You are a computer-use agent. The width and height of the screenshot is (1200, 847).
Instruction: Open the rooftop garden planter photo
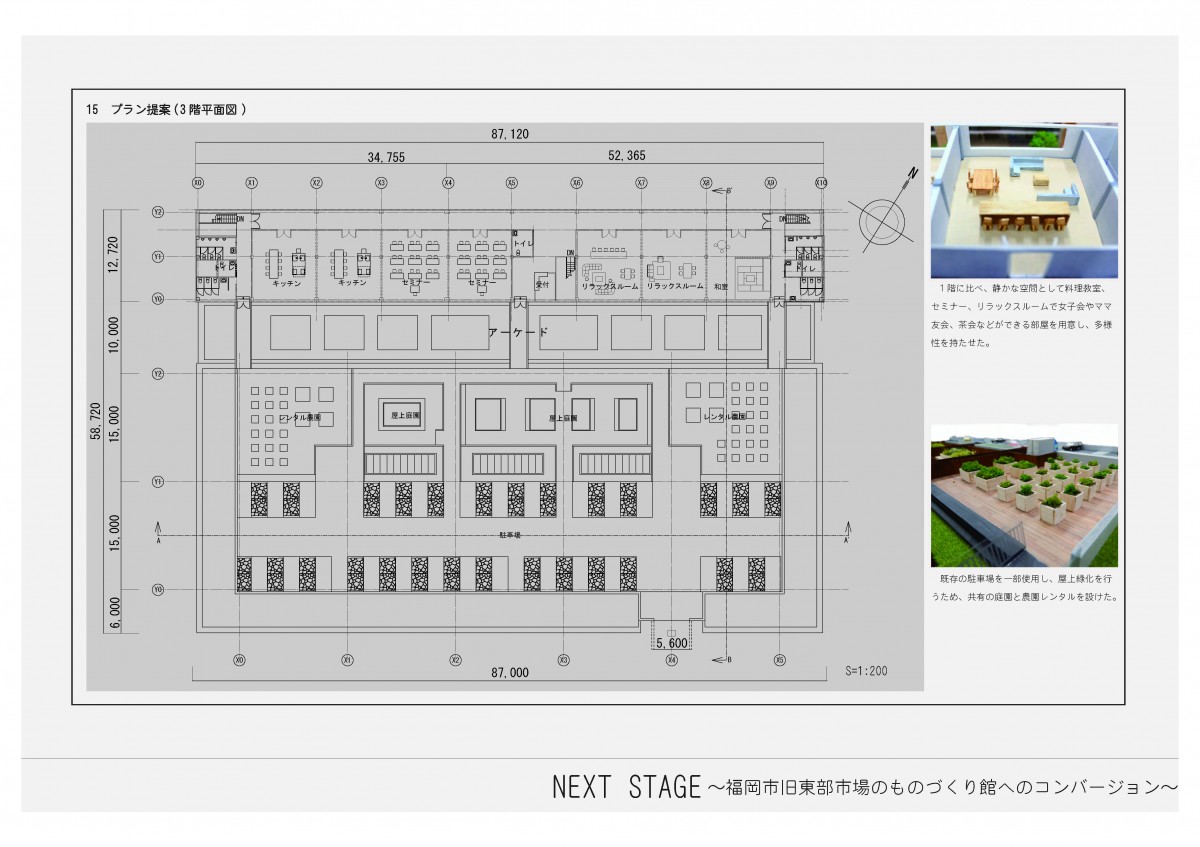coord(1024,496)
